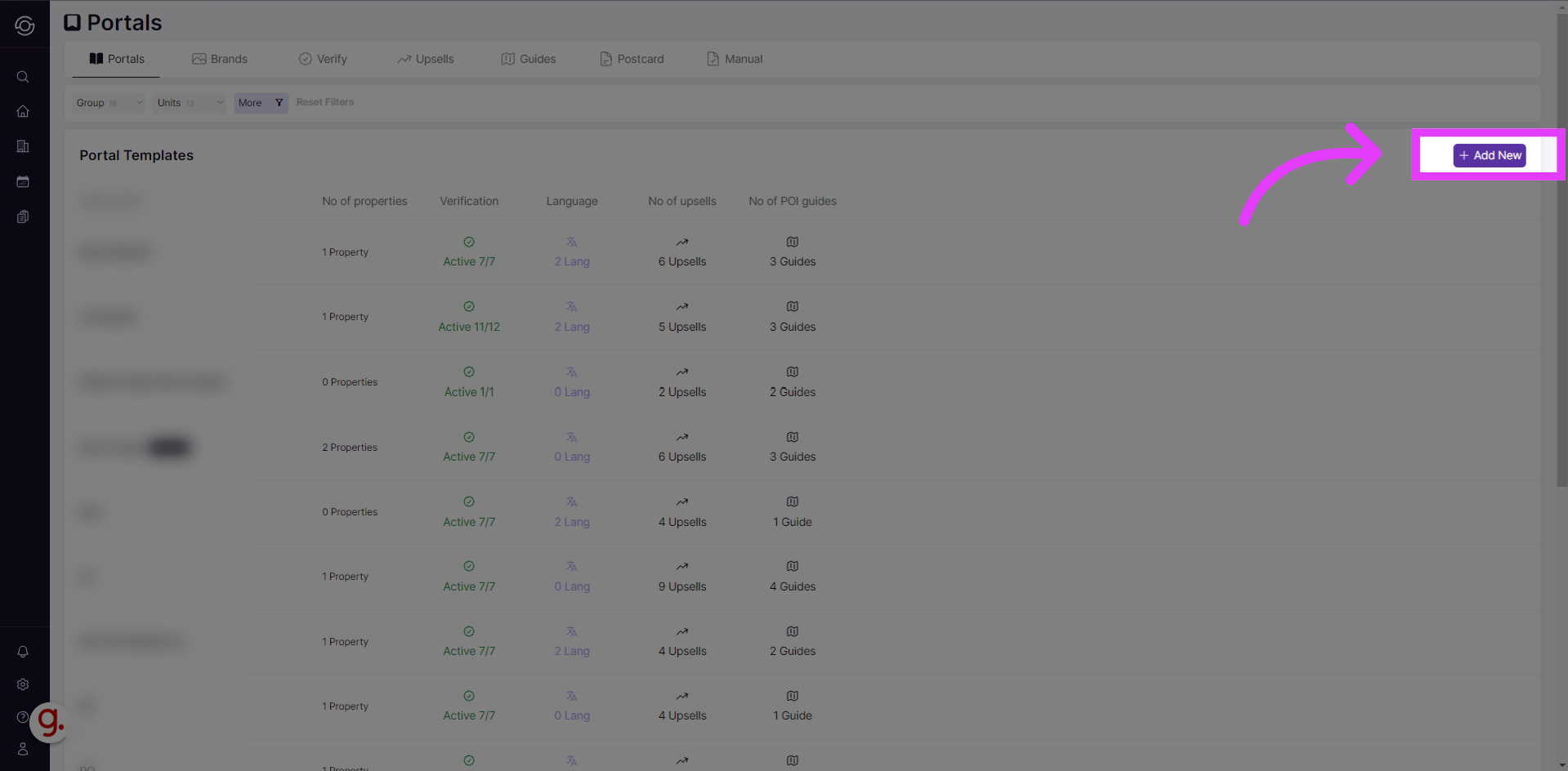Click the 9 Upsells entry
Screen dimensions: 1568x771
pos(682,586)
